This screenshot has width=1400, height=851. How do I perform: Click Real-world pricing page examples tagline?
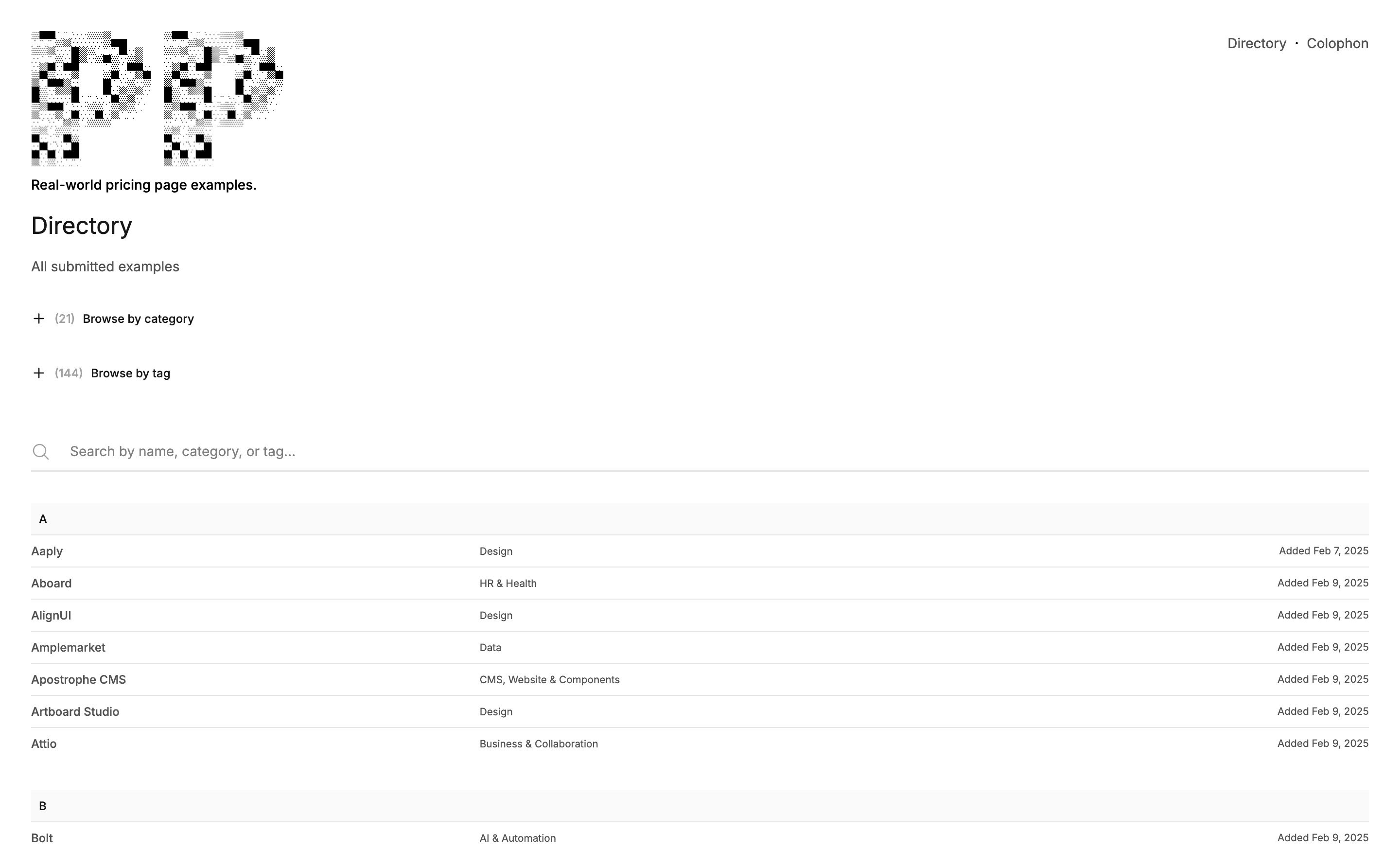pos(144,185)
